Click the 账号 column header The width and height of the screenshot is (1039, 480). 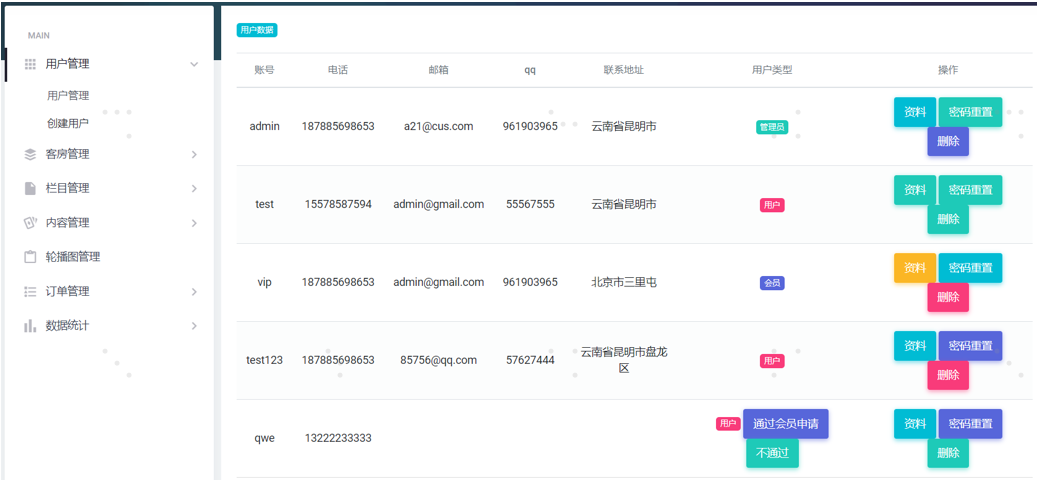pyautogui.click(x=264, y=70)
